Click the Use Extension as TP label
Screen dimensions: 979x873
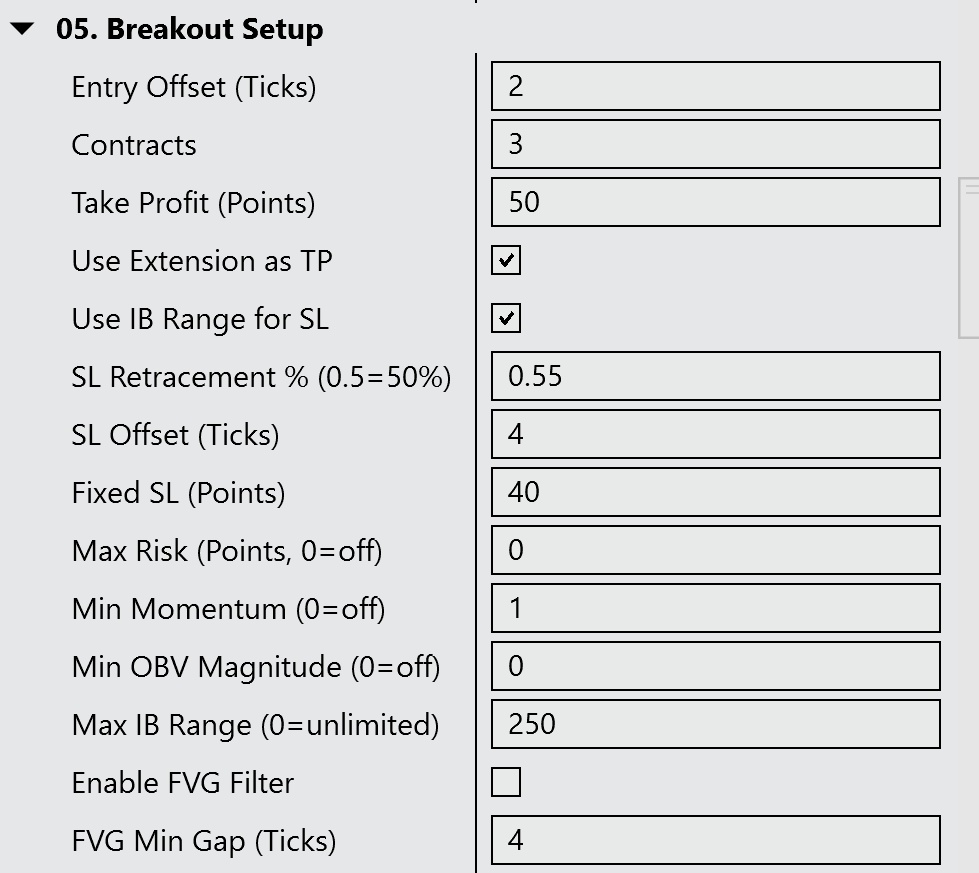[x=201, y=261]
